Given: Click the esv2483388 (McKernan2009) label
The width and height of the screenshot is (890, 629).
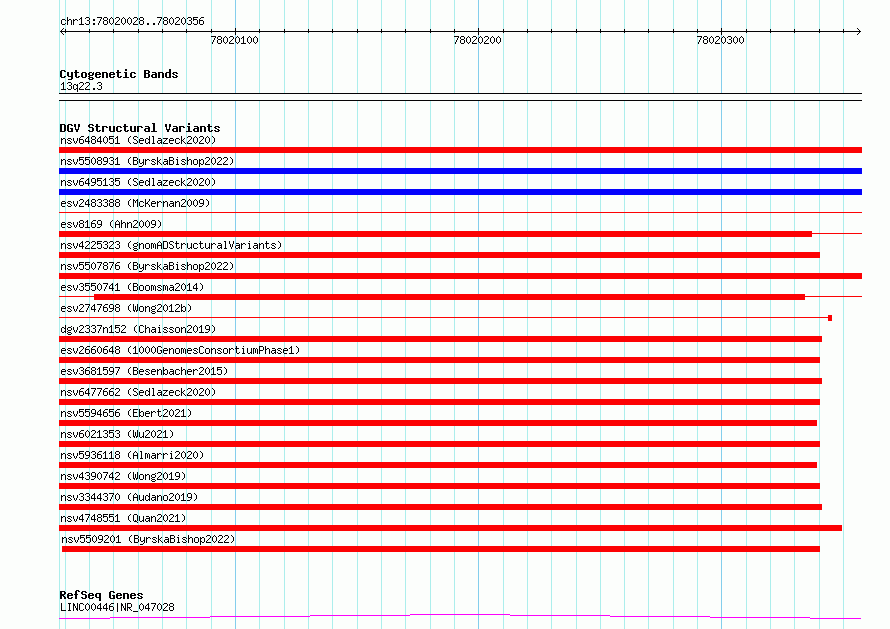Looking at the screenshot, I should [135, 203].
